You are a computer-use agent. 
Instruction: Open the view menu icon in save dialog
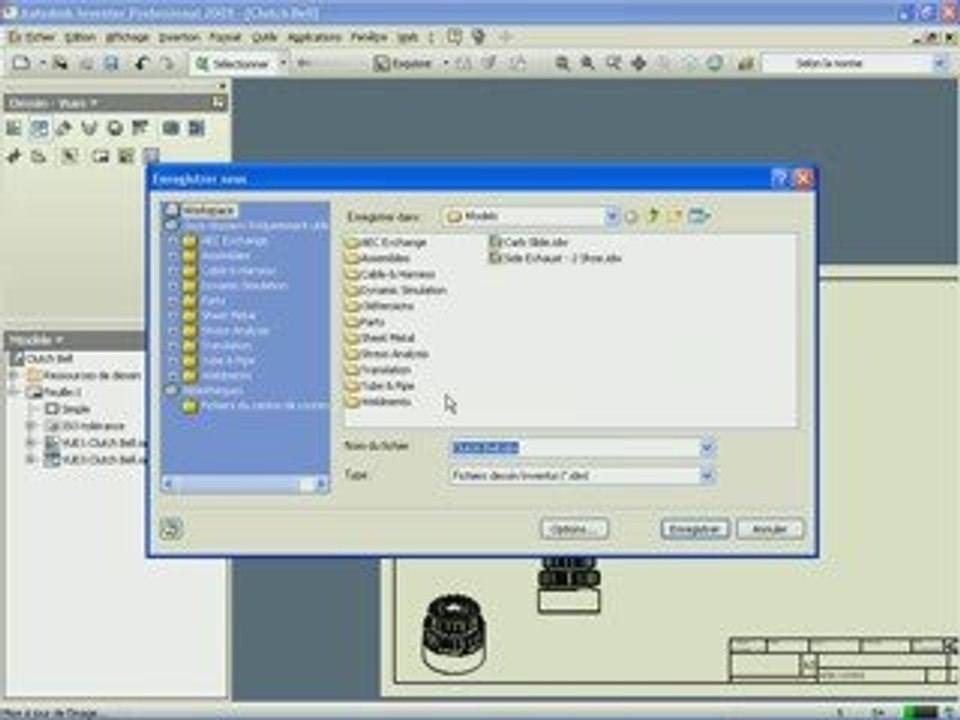pos(699,216)
